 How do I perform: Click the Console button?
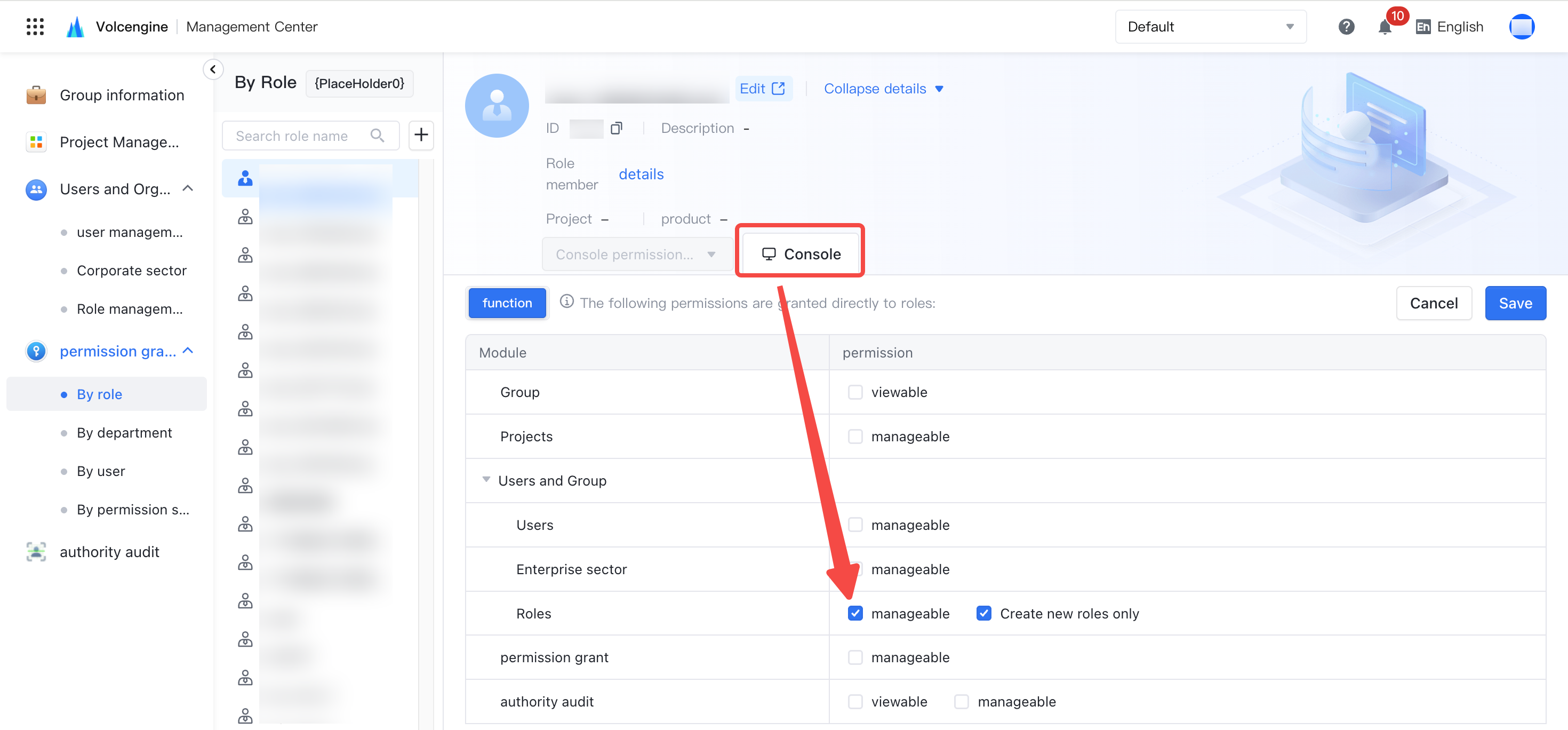point(801,255)
